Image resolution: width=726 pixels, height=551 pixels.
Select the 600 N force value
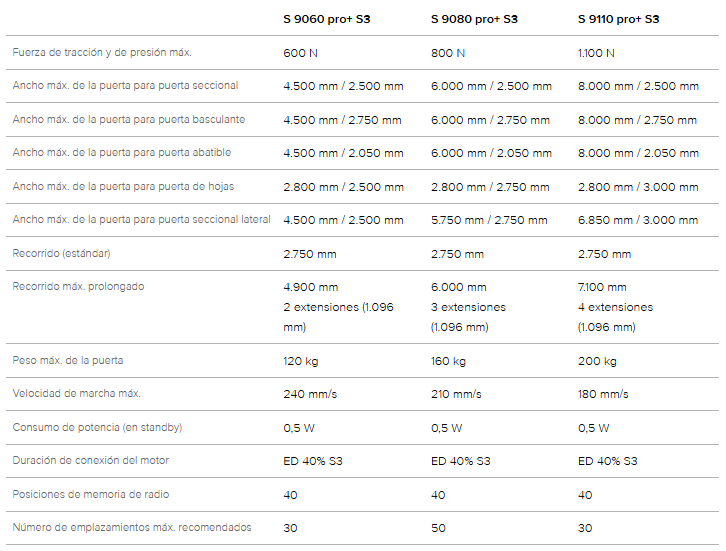[300, 52]
